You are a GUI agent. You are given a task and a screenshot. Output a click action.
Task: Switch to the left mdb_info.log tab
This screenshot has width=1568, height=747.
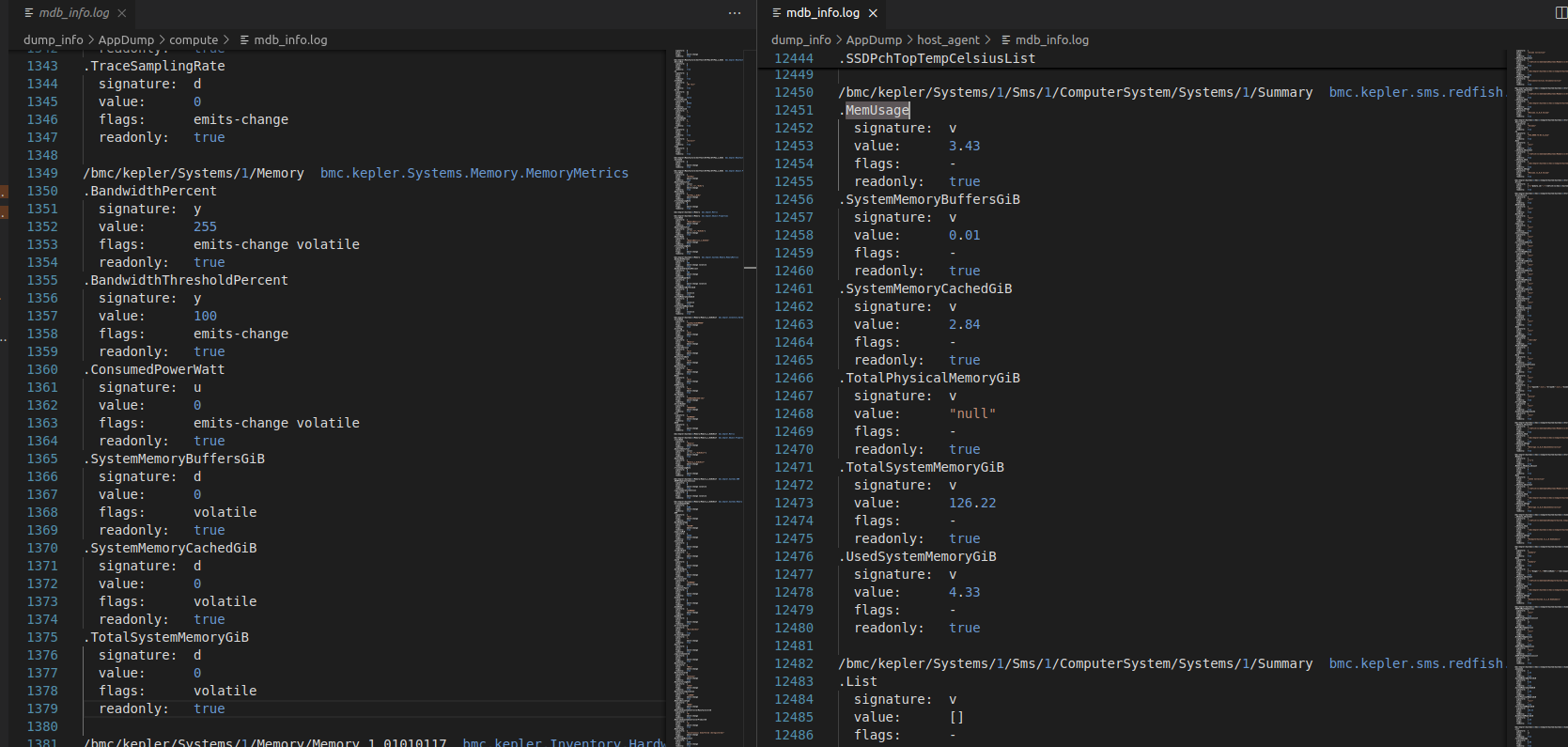click(73, 13)
